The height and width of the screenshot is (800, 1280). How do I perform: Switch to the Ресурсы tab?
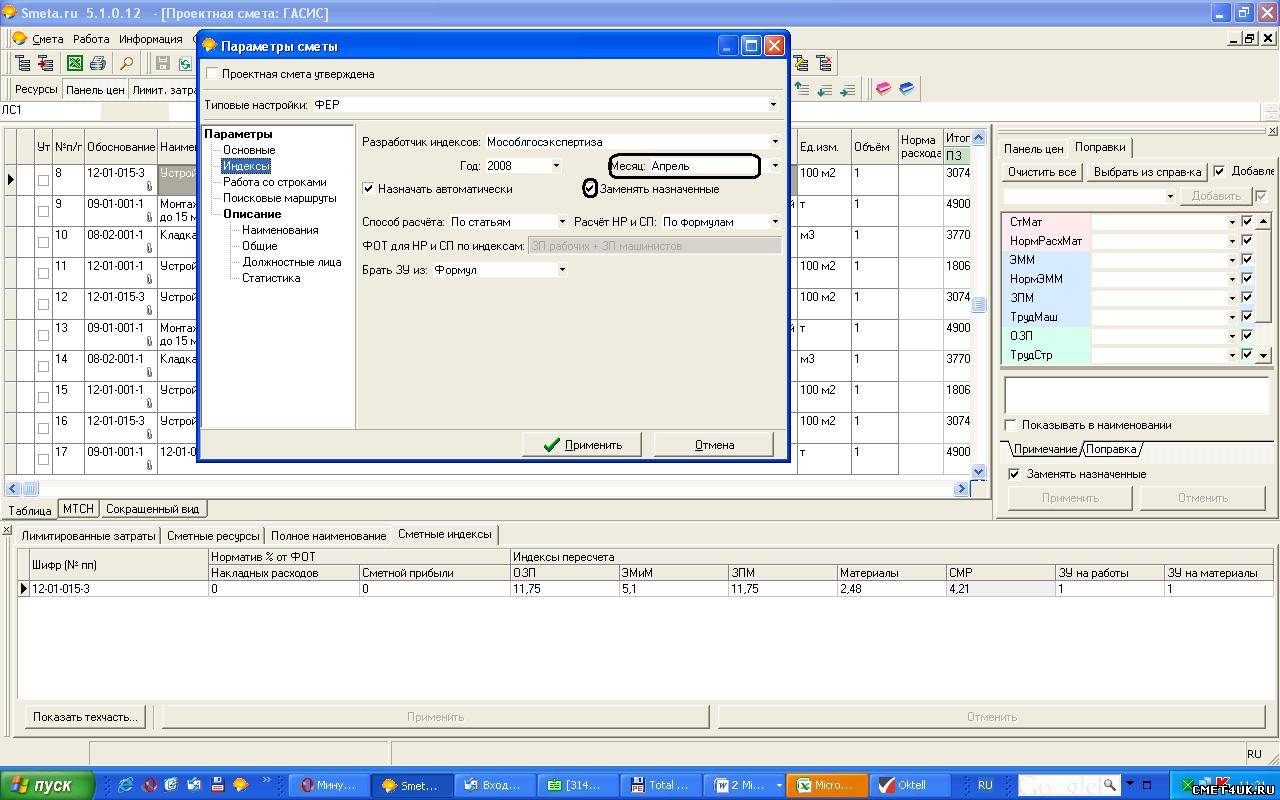(x=36, y=89)
